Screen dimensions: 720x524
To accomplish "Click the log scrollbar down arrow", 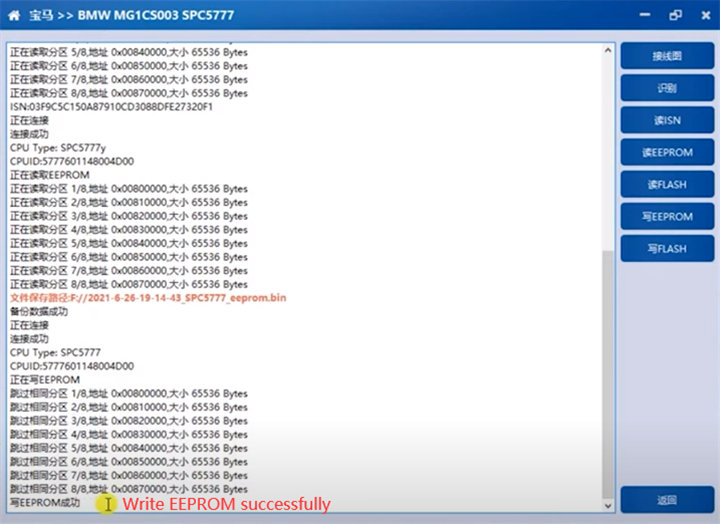I will (x=608, y=506).
